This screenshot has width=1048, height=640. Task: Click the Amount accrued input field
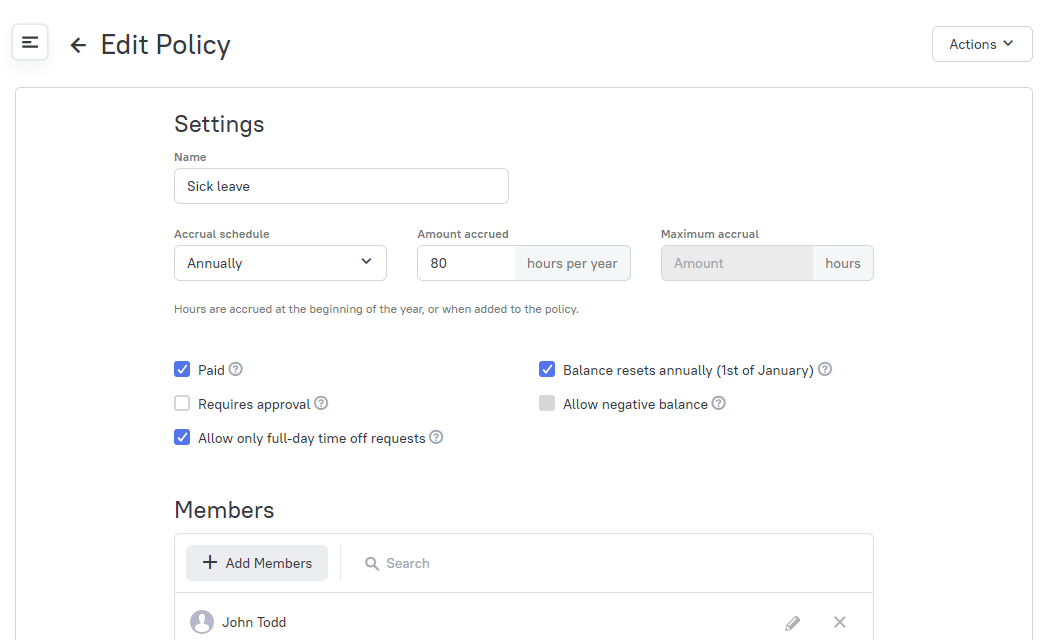coord(467,263)
